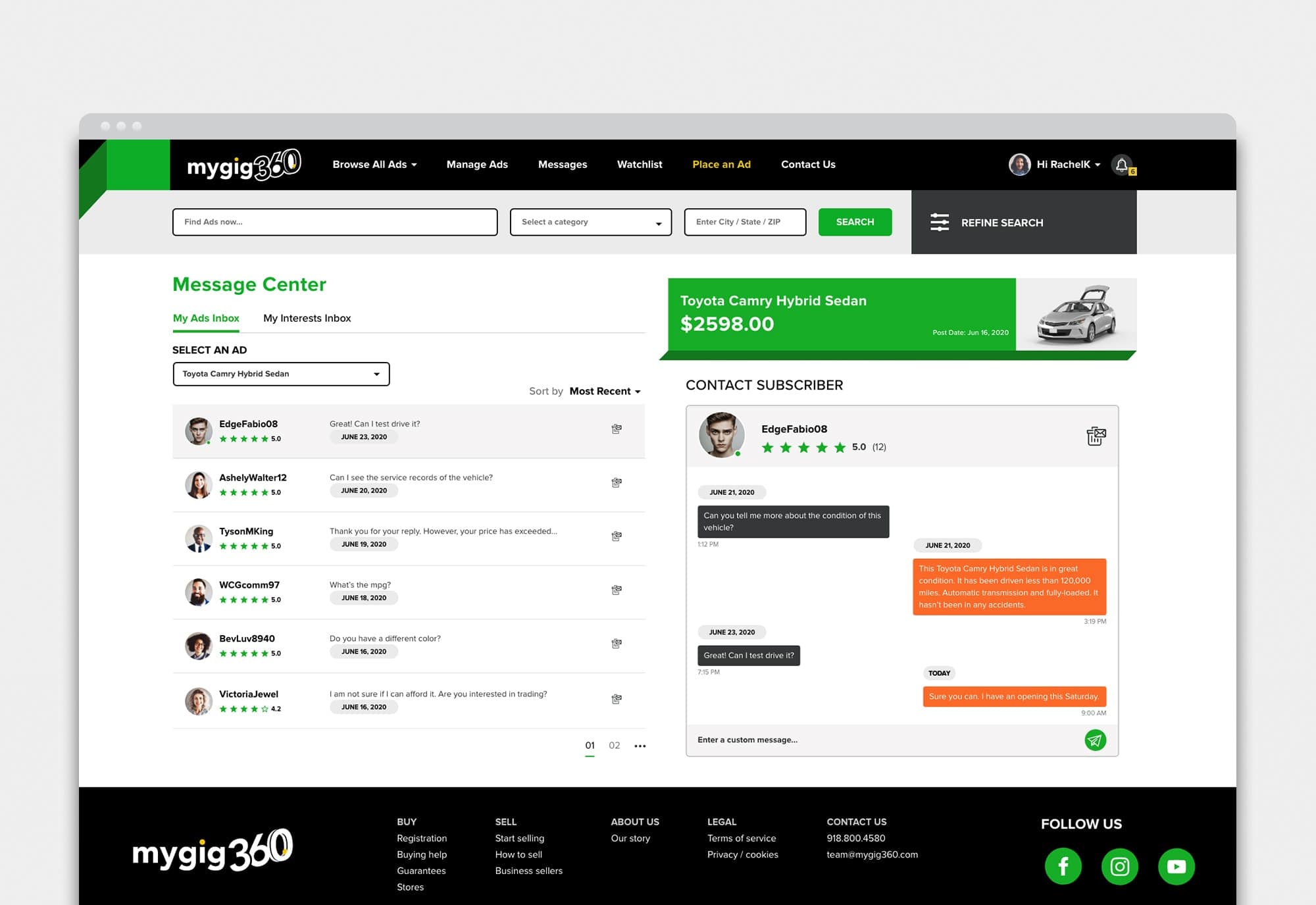Open the Select a category dropdown

coord(590,222)
